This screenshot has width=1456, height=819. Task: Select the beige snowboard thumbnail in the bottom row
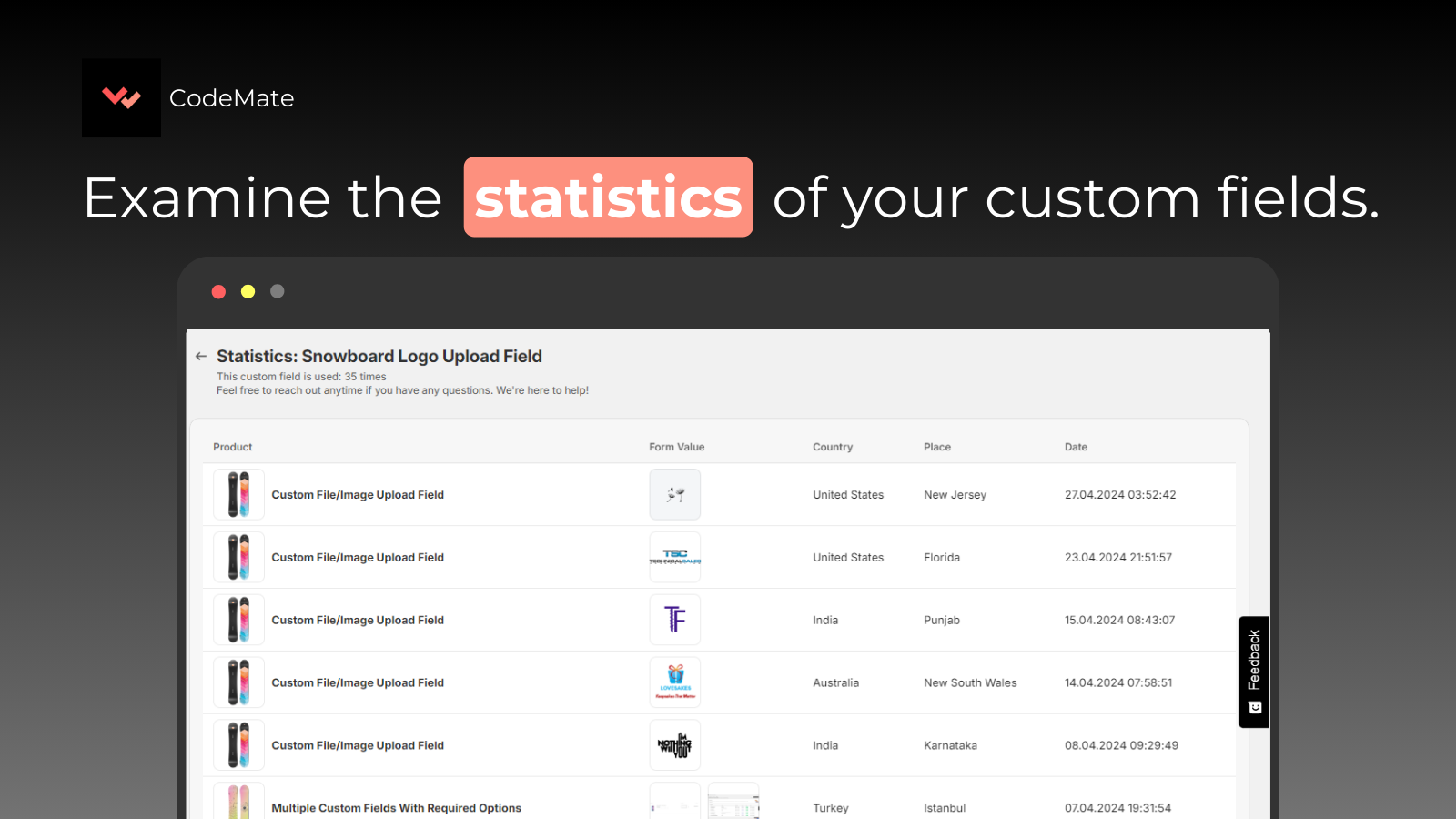238,804
